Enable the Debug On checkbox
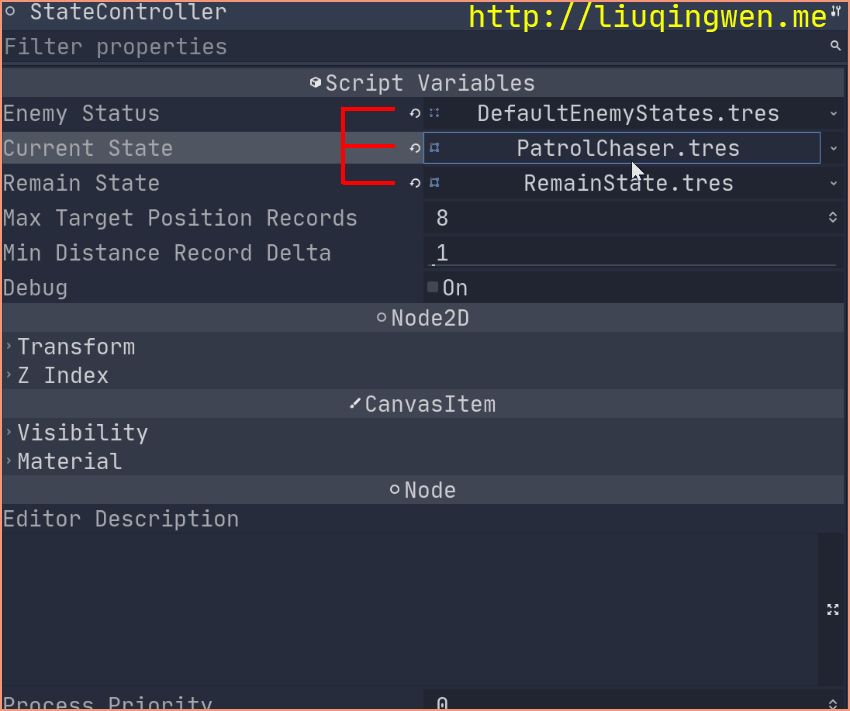The width and height of the screenshot is (850, 711). (432, 287)
